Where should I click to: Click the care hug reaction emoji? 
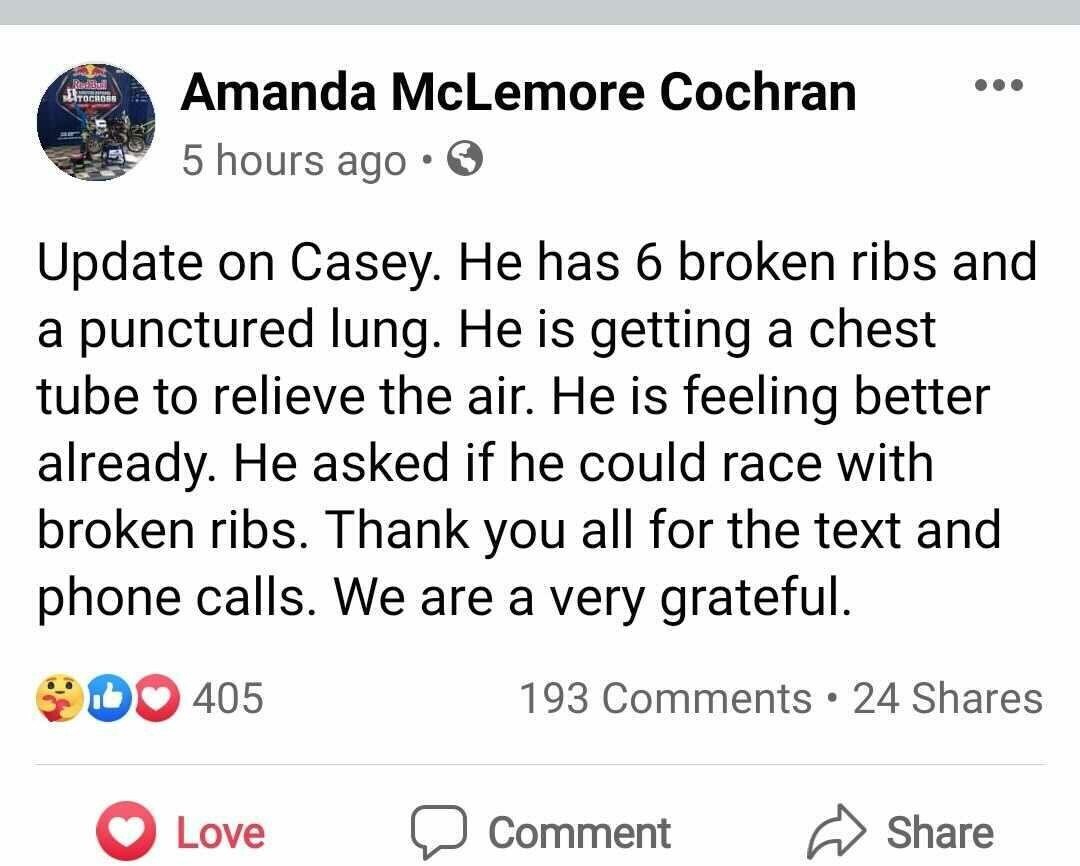tap(55, 697)
